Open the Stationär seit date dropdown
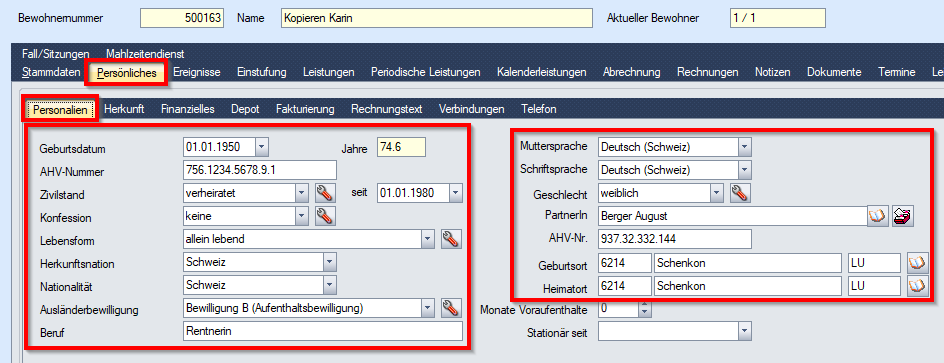This screenshot has height=363, width=944. pos(745,330)
